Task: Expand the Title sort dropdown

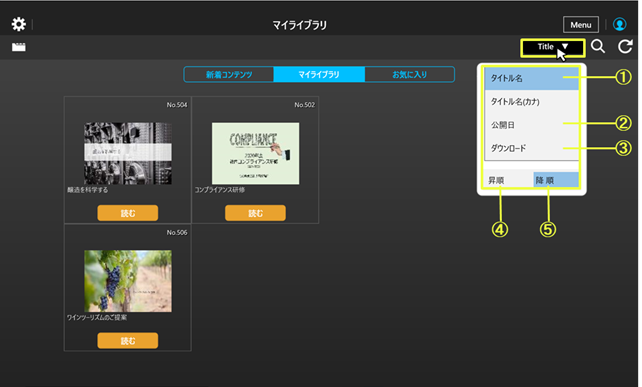Action: click(553, 48)
